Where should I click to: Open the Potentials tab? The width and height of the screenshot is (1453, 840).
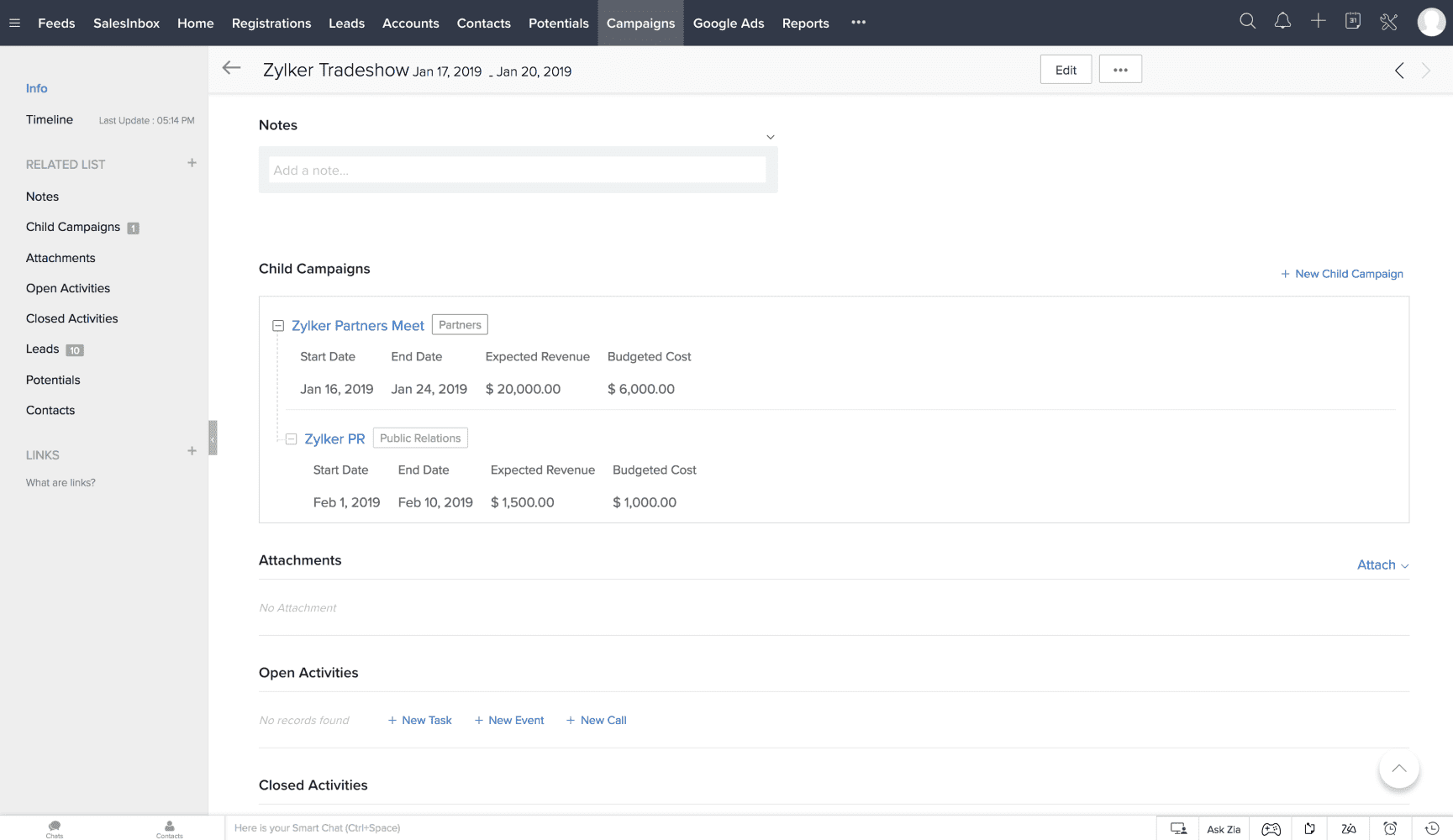[559, 23]
